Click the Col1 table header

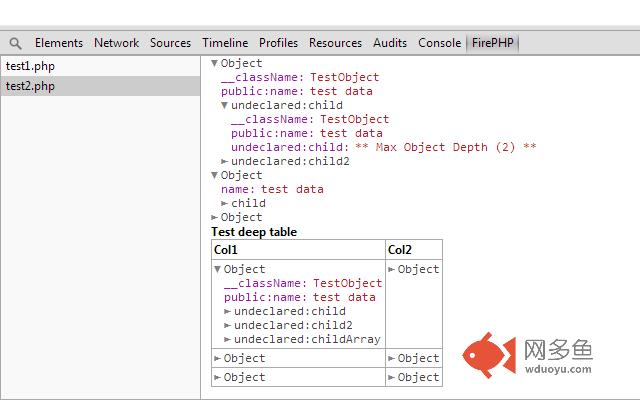pos(227,249)
